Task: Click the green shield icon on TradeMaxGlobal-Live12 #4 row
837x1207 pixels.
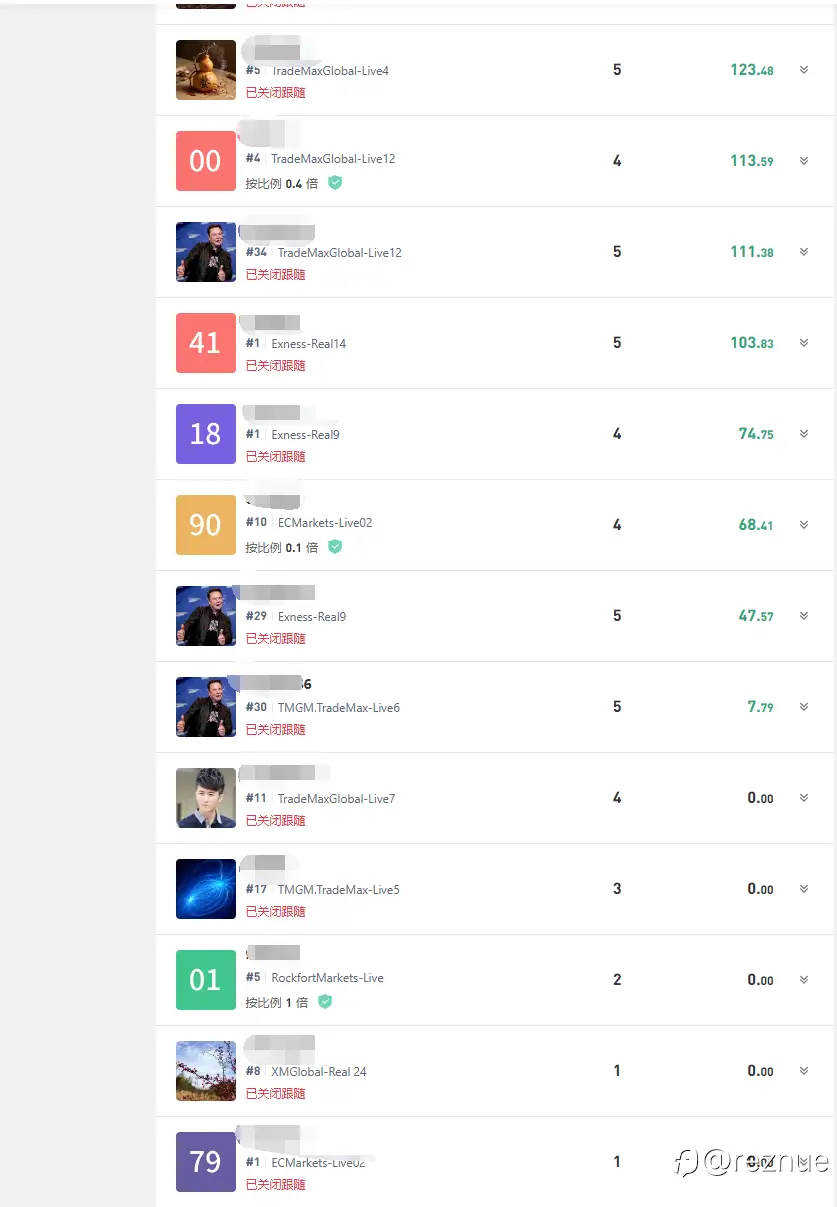Action: coord(335,183)
